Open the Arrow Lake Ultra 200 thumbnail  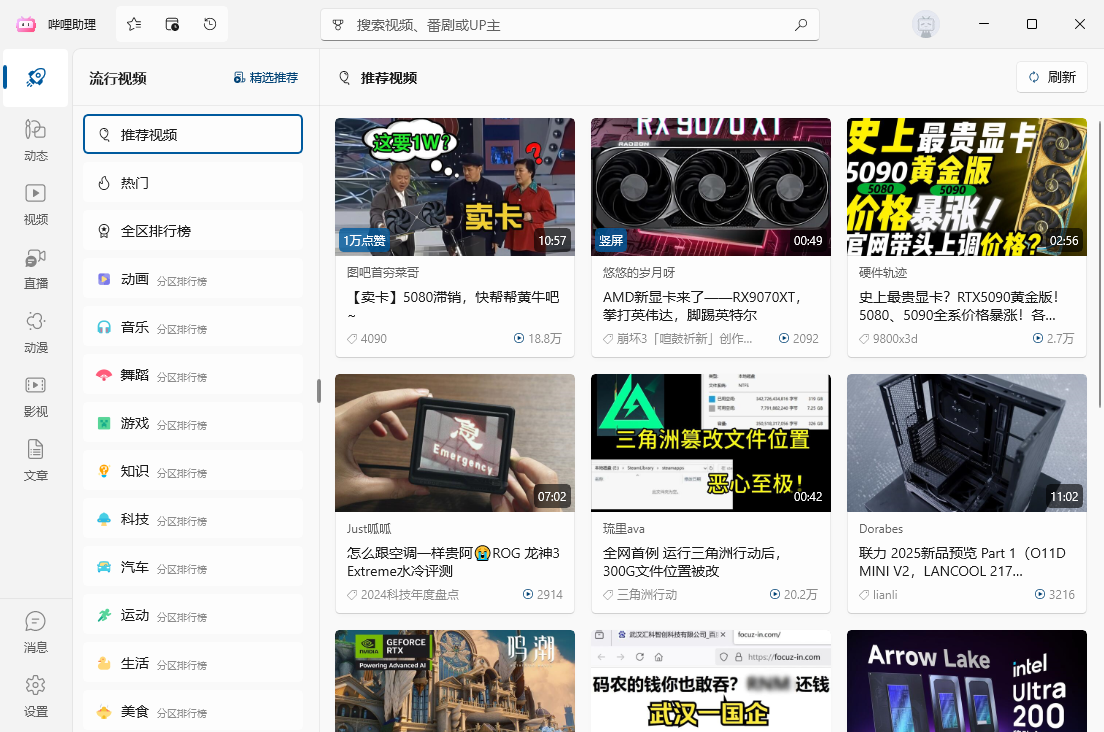pos(967,681)
